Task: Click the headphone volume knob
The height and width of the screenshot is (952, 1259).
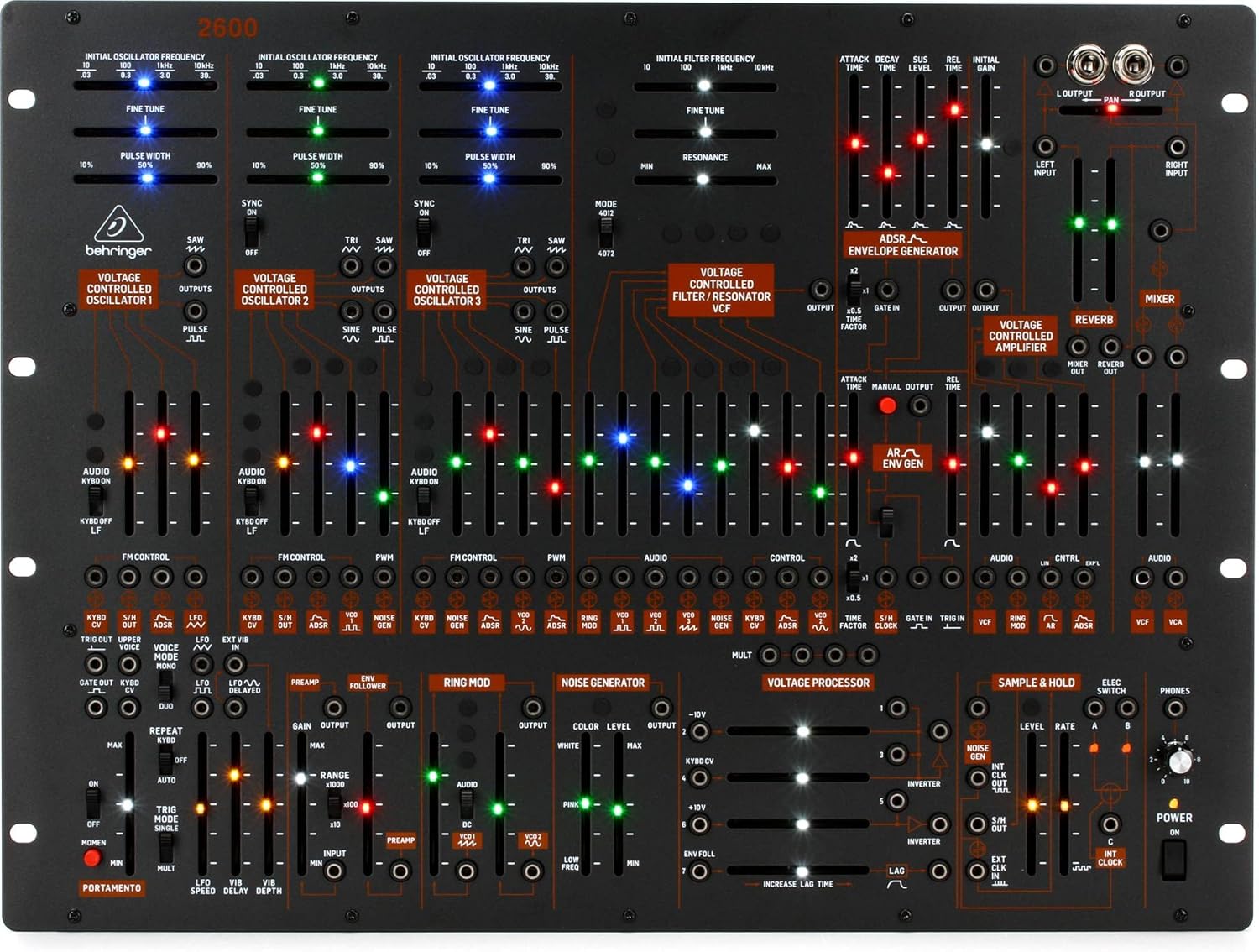Action: pyautogui.click(x=1181, y=761)
